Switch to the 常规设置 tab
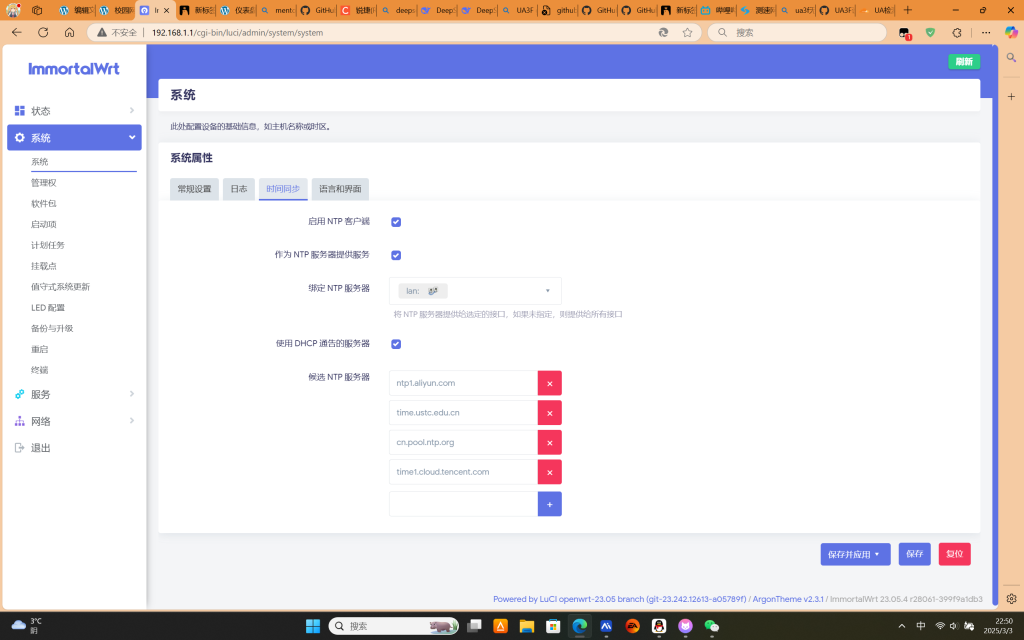 pos(194,189)
